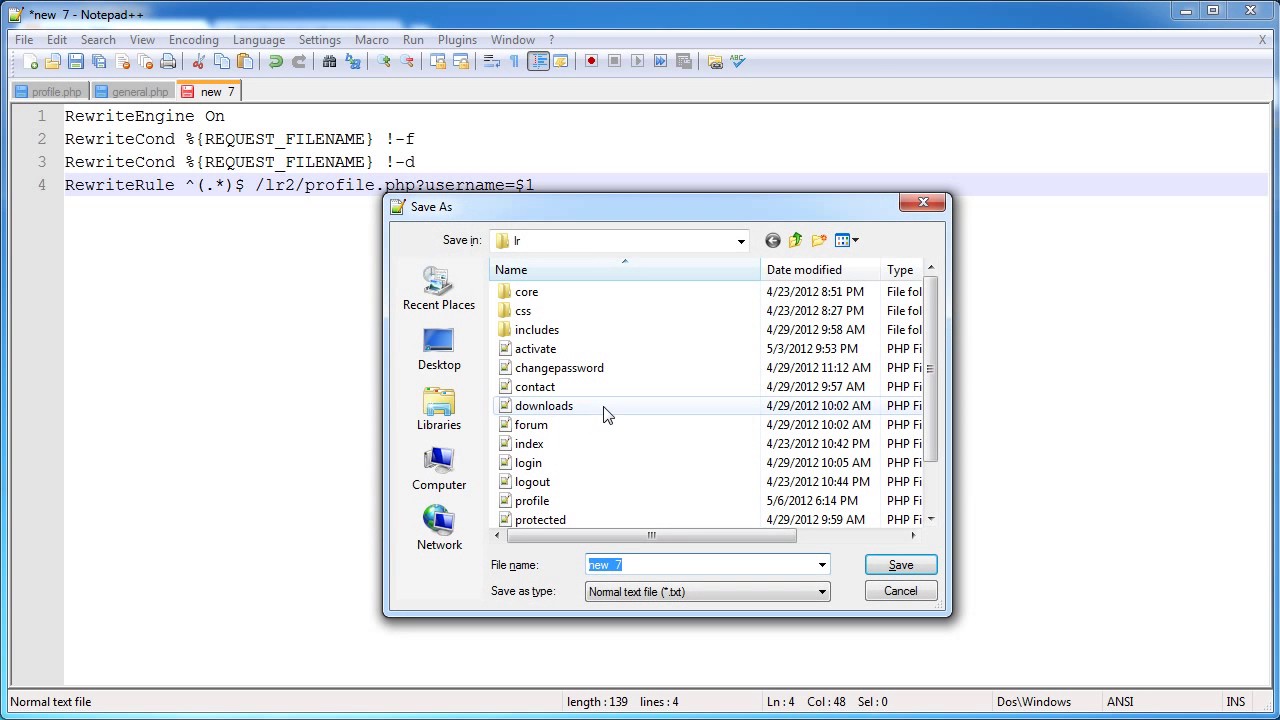
Task: Click the spell-check ABC toolbar icon
Action: click(x=738, y=62)
